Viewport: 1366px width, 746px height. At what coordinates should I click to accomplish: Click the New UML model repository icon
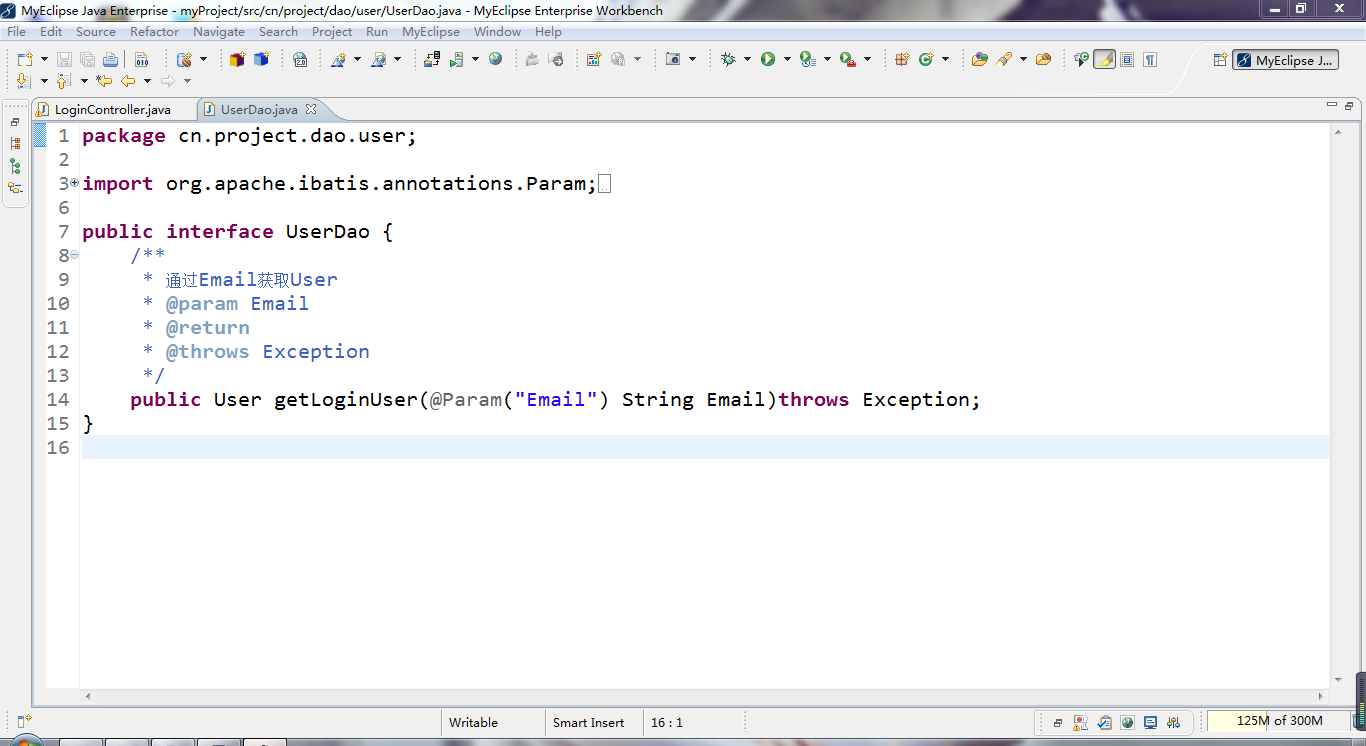(x=184, y=60)
